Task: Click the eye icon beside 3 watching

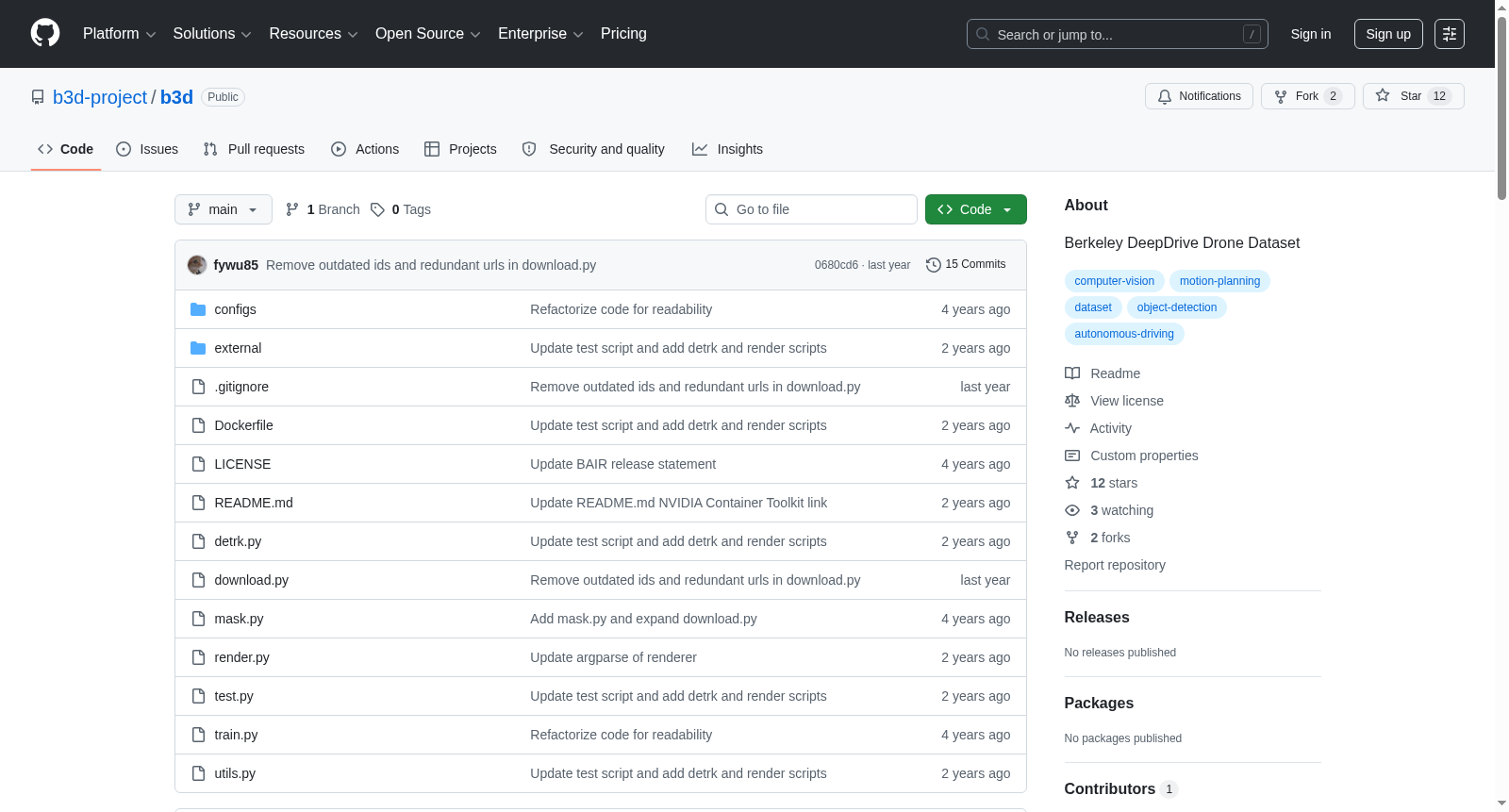Action: (x=1072, y=510)
